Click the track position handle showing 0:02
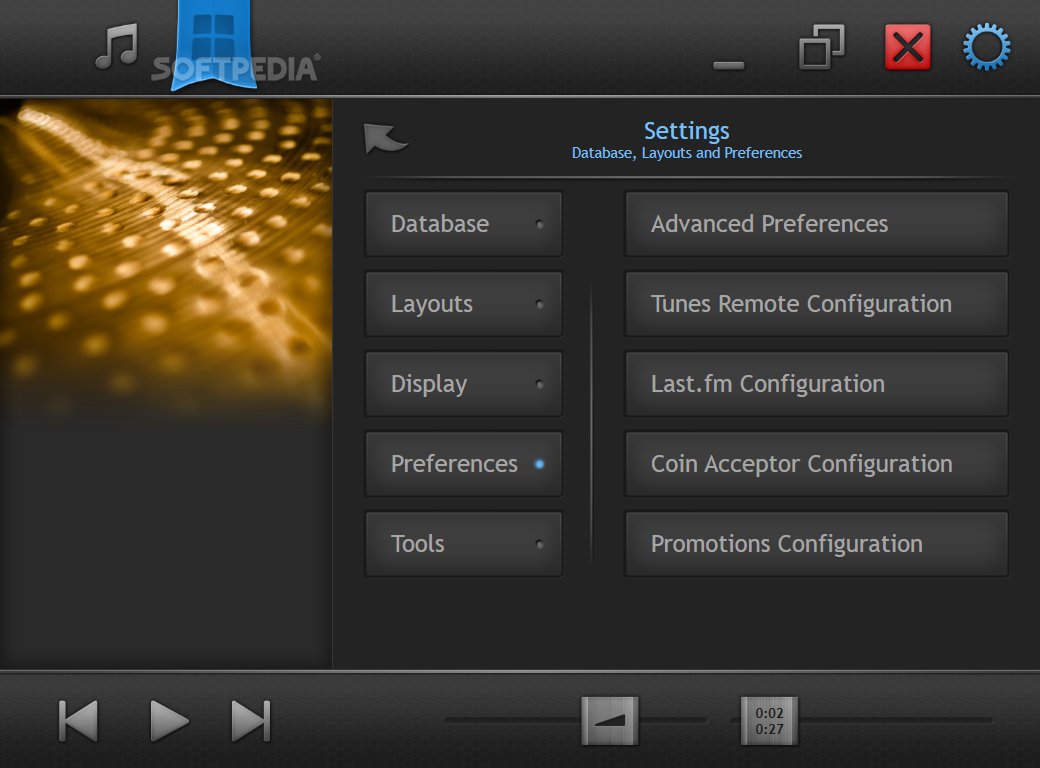Viewport: 1040px width, 768px height. click(x=769, y=720)
